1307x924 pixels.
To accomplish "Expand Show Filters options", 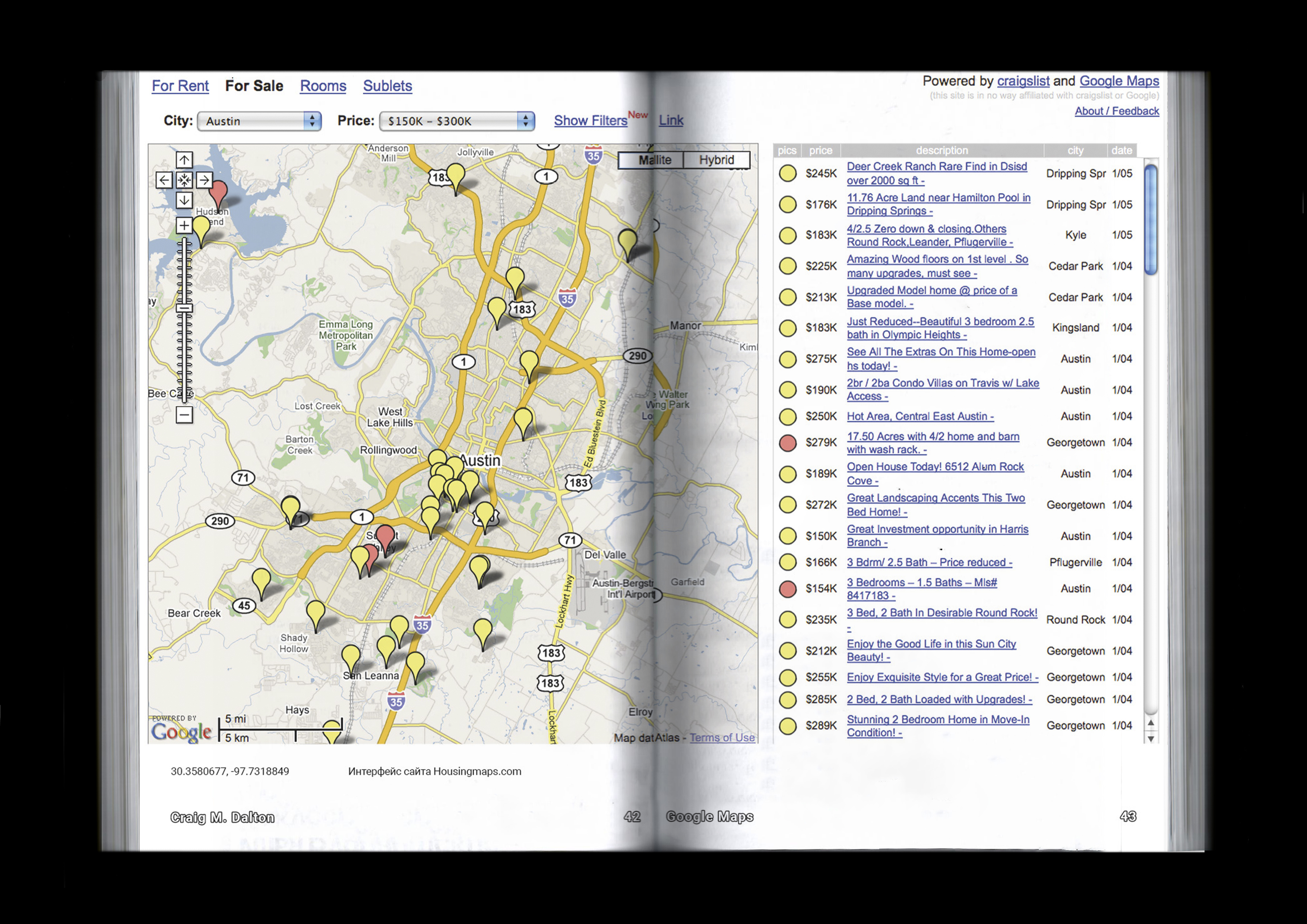I will coord(590,121).
